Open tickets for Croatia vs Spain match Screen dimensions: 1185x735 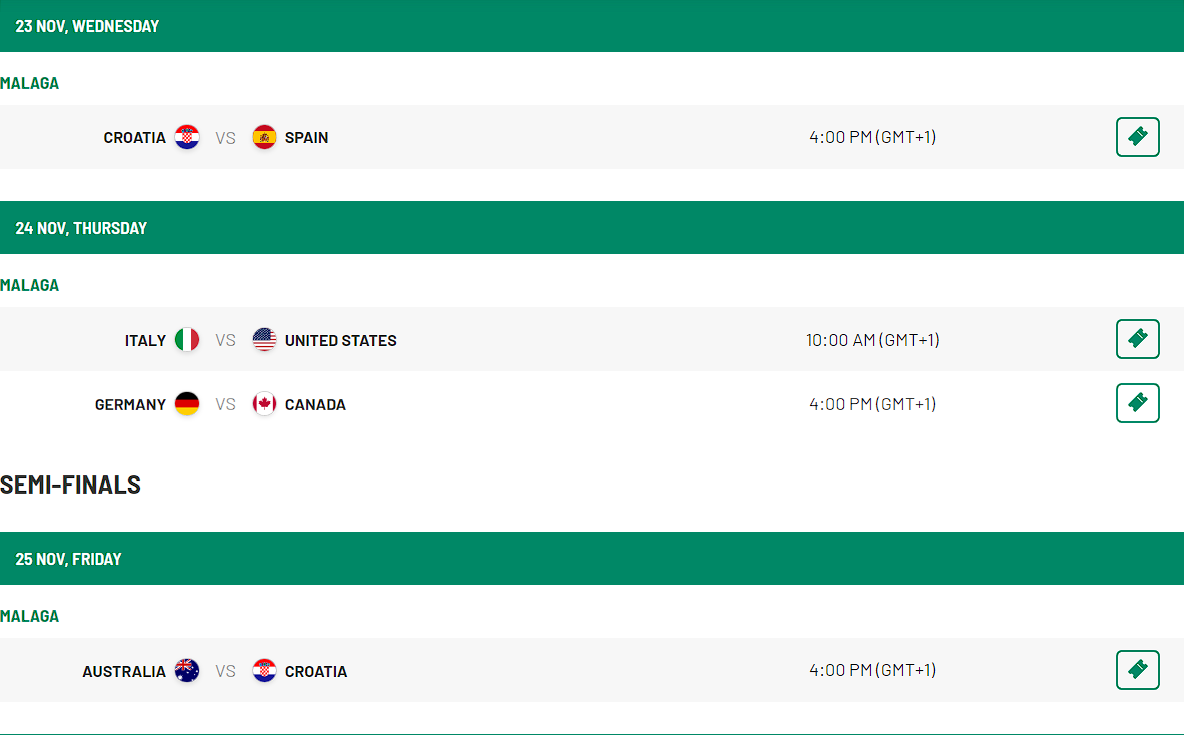[x=1137, y=137]
